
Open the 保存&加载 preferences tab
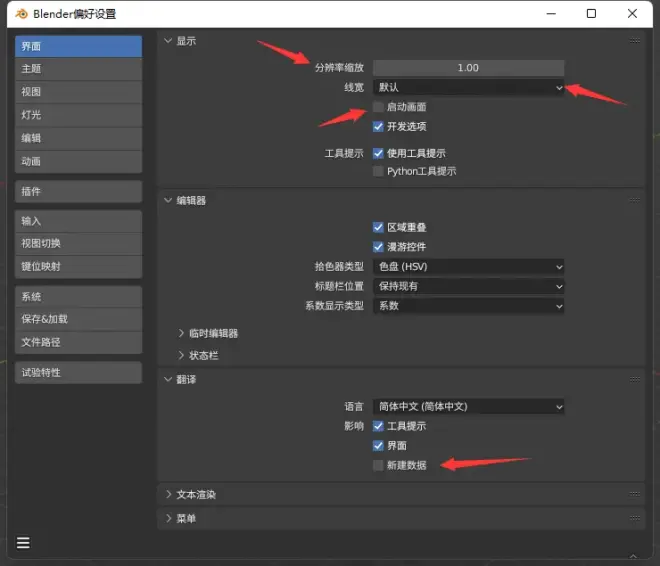pos(78,319)
